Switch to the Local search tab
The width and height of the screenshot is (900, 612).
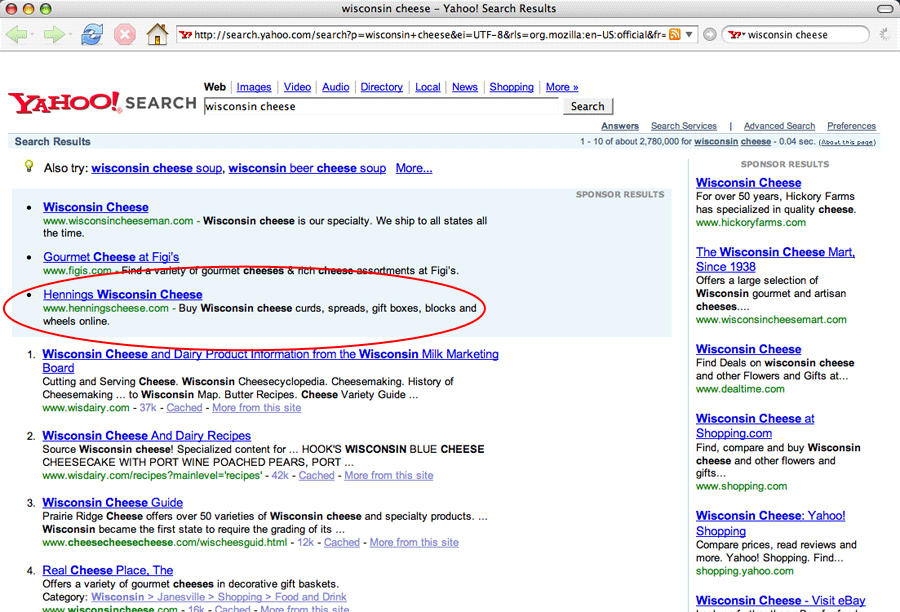(428, 87)
